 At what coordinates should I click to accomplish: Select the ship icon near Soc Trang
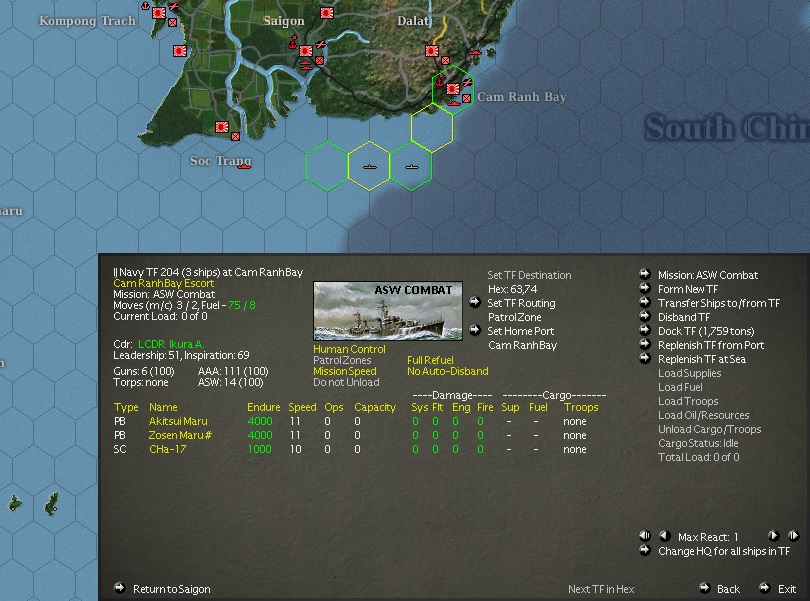click(x=244, y=166)
